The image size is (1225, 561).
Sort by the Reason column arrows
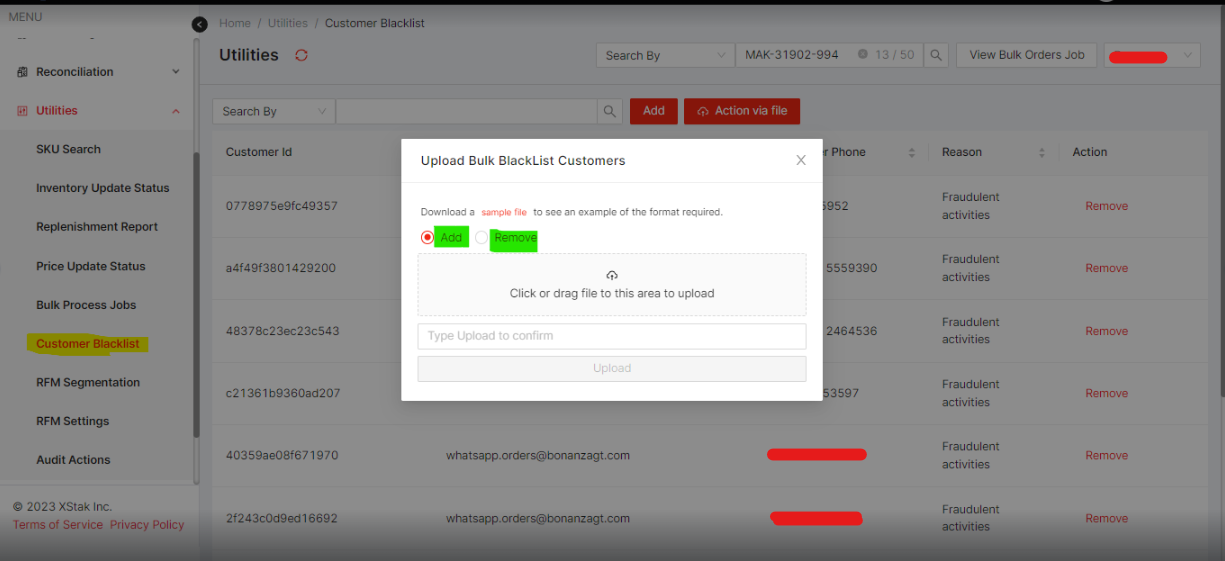click(1041, 152)
